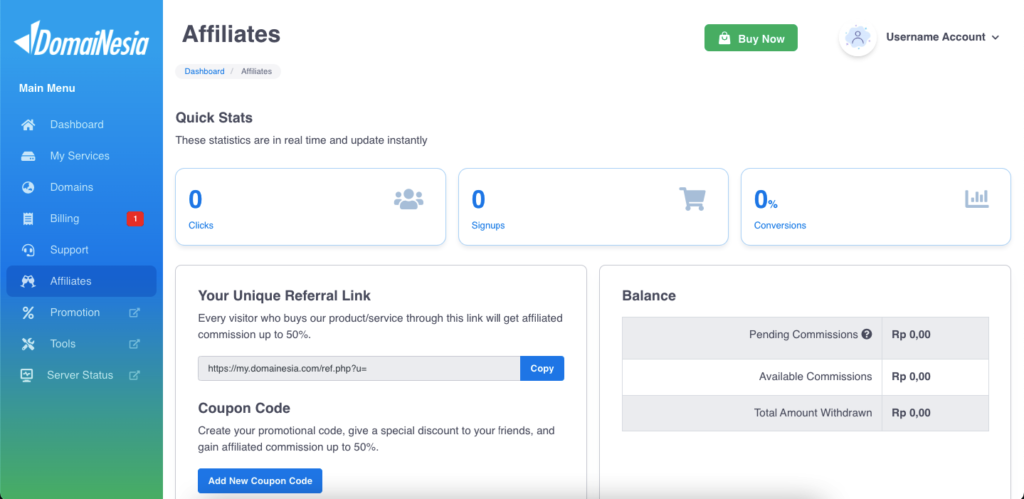The width and height of the screenshot is (1024, 499).
Task: Click the Billing receipt icon
Action: (27, 219)
